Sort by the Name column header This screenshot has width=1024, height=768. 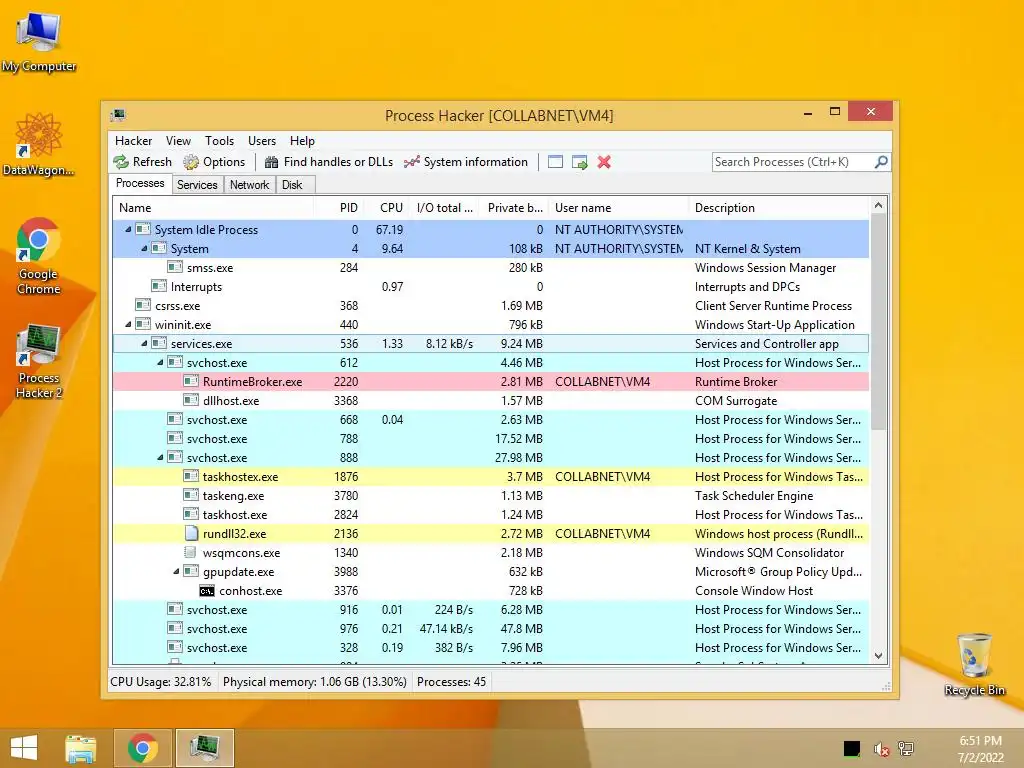214,208
